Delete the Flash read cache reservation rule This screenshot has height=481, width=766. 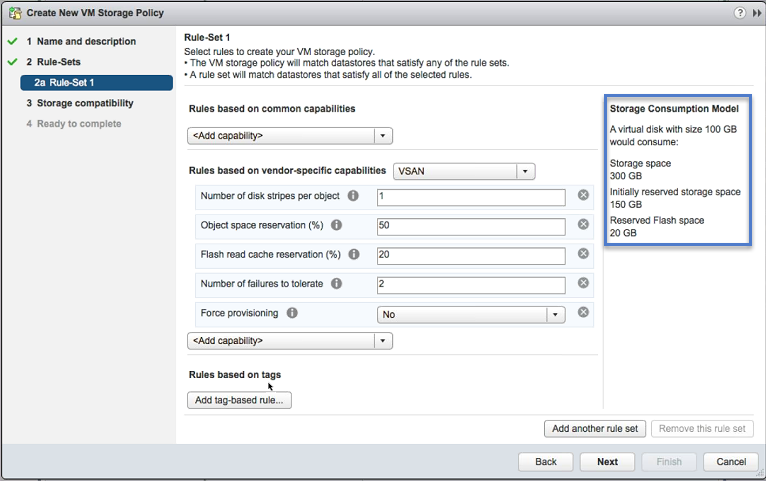point(583,254)
